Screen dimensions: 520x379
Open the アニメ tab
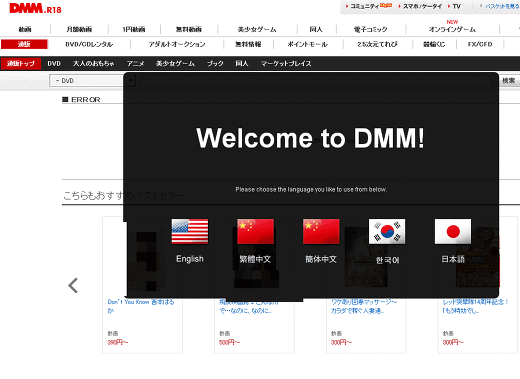tap(135, 63)
